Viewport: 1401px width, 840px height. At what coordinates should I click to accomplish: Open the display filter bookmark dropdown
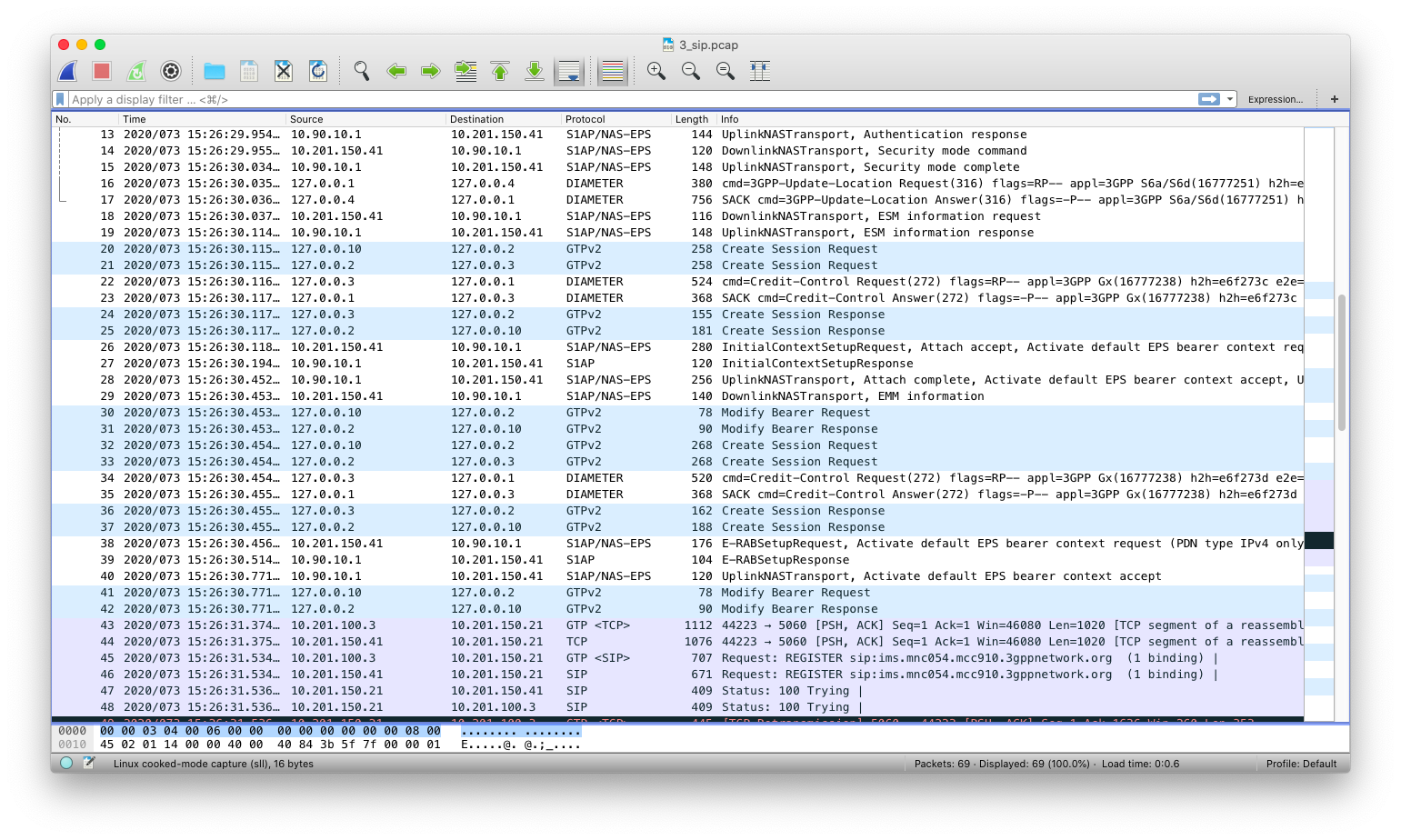(x=62, y=99)
